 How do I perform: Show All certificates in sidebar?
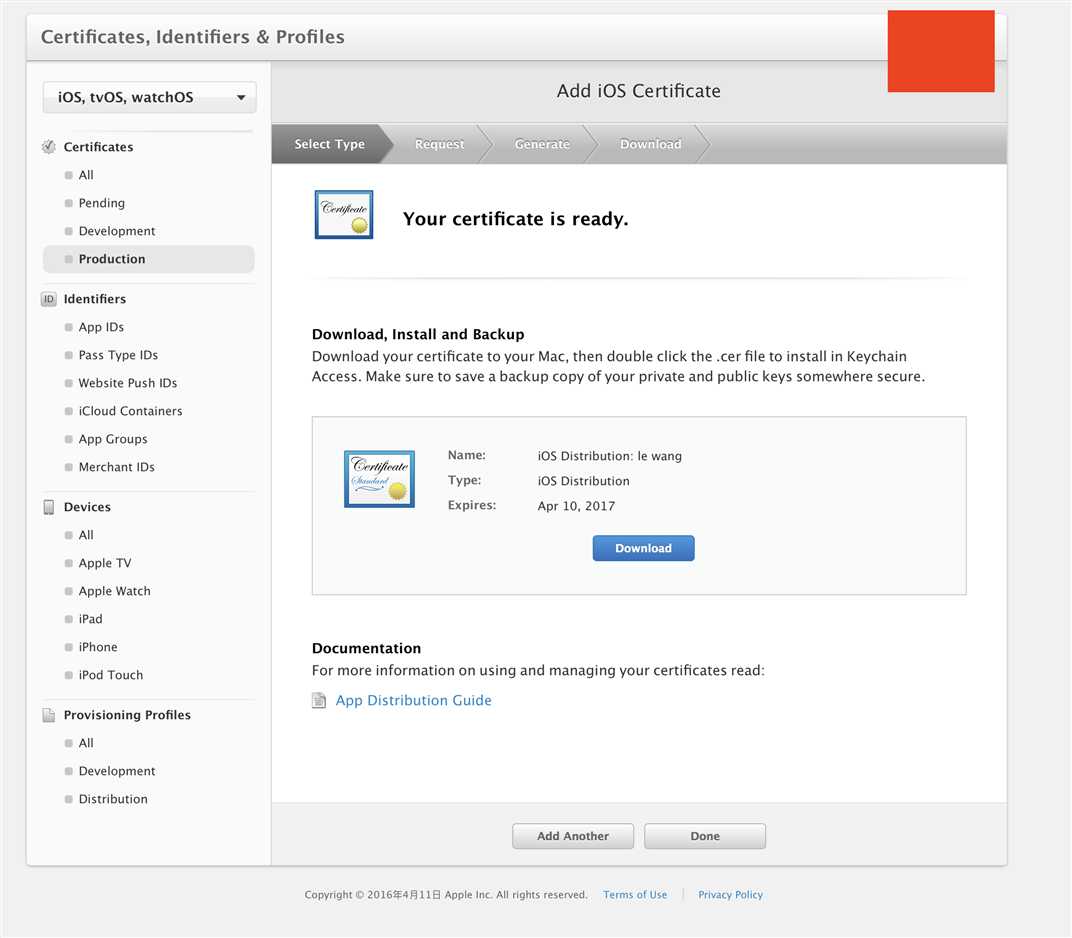click(86, 175)
